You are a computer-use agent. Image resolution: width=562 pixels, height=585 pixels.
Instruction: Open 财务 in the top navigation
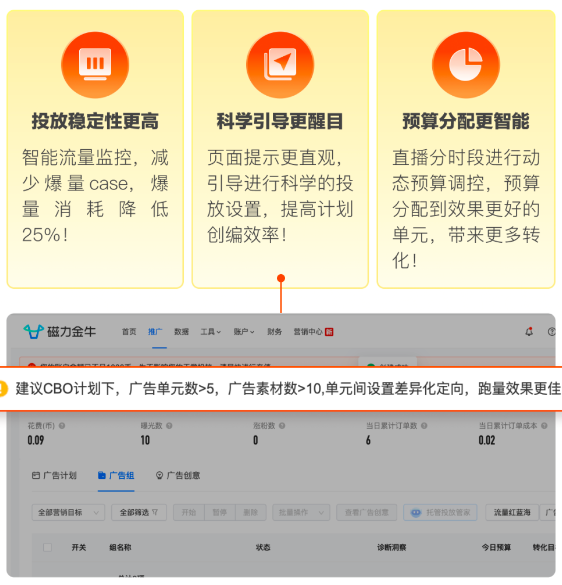tap(274, 331)
